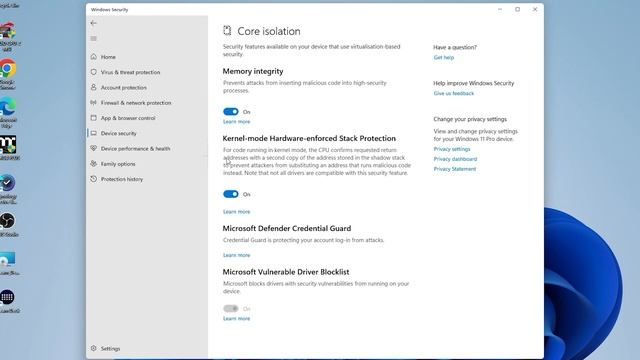This screenshot has height=360, width=640.
Task: Open Learn more under Kernel-mode Stack Protection
Action: 236,211
